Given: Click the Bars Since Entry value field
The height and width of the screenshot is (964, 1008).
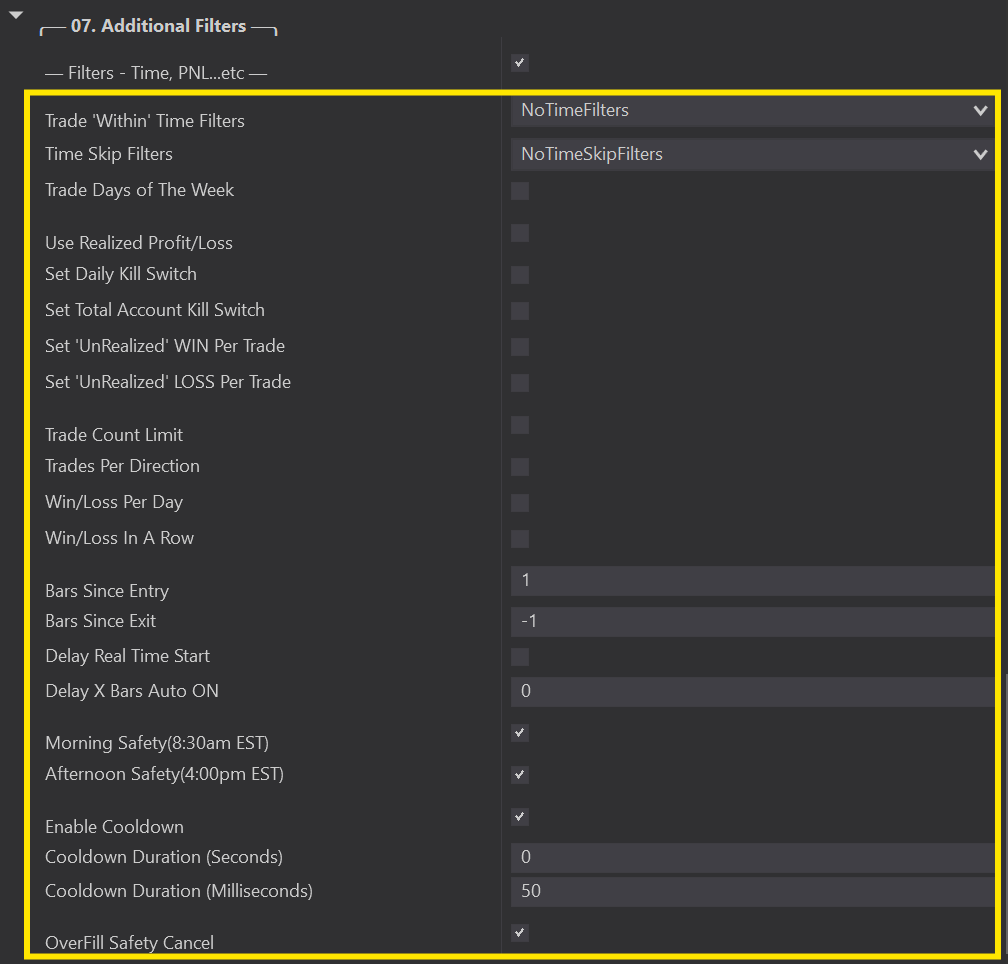Looking at the screenshot, I should [752, 581].
